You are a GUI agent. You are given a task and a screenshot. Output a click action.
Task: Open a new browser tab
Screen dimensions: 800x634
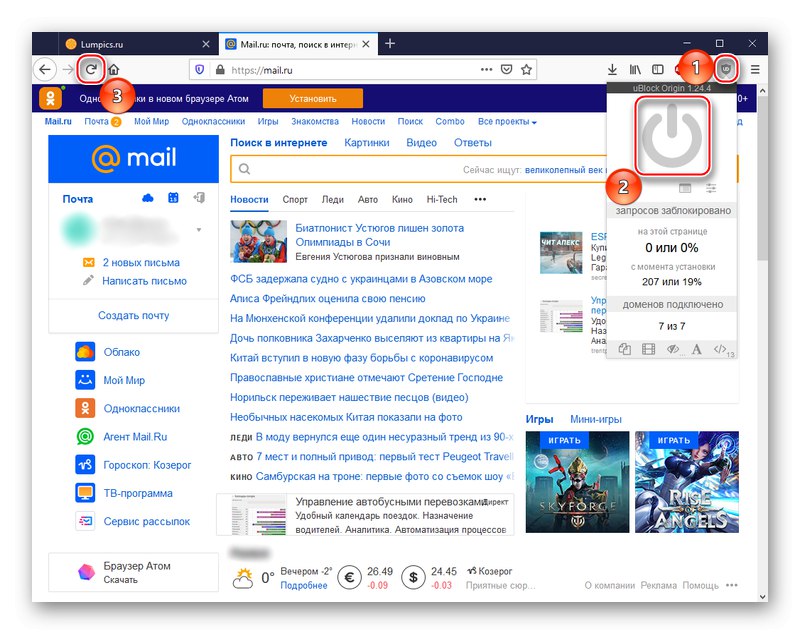[x=390, y=43]
